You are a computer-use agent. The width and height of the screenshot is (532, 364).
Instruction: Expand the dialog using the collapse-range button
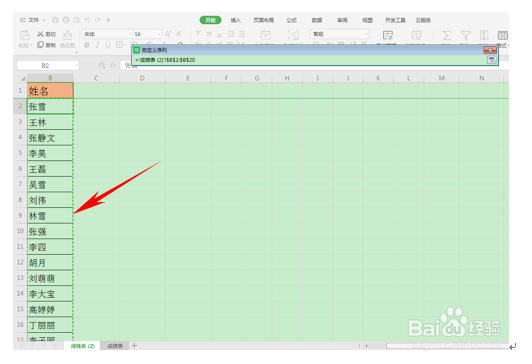pyautogui.click(x=491, y=60)
